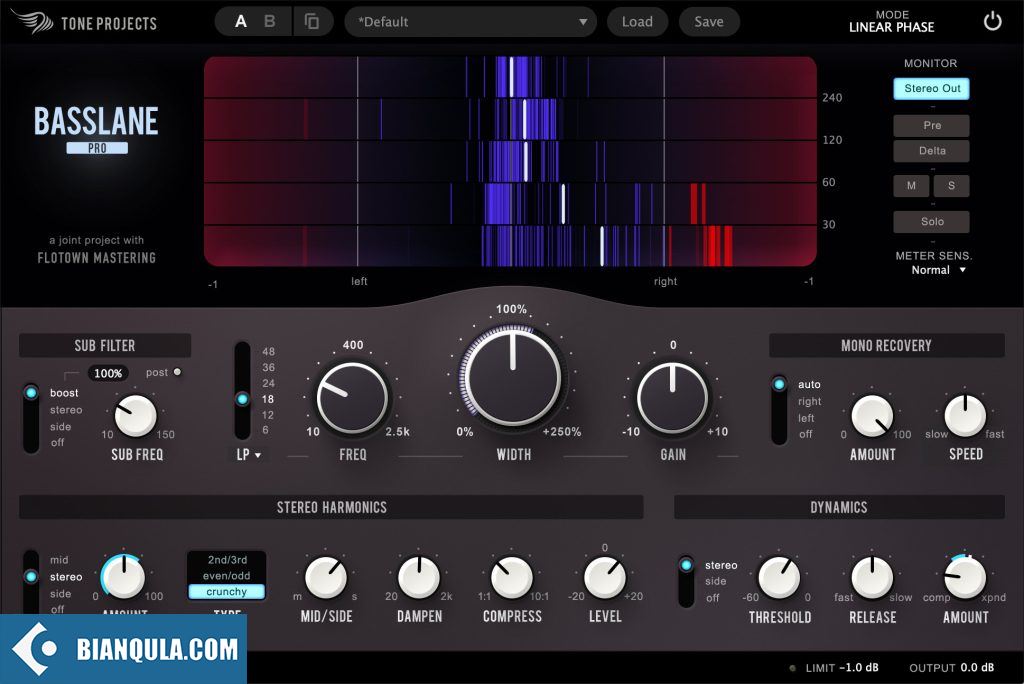Click the Limit -1.0 dB value
This screenshot has height=684, width=1024.
(859, 668)
